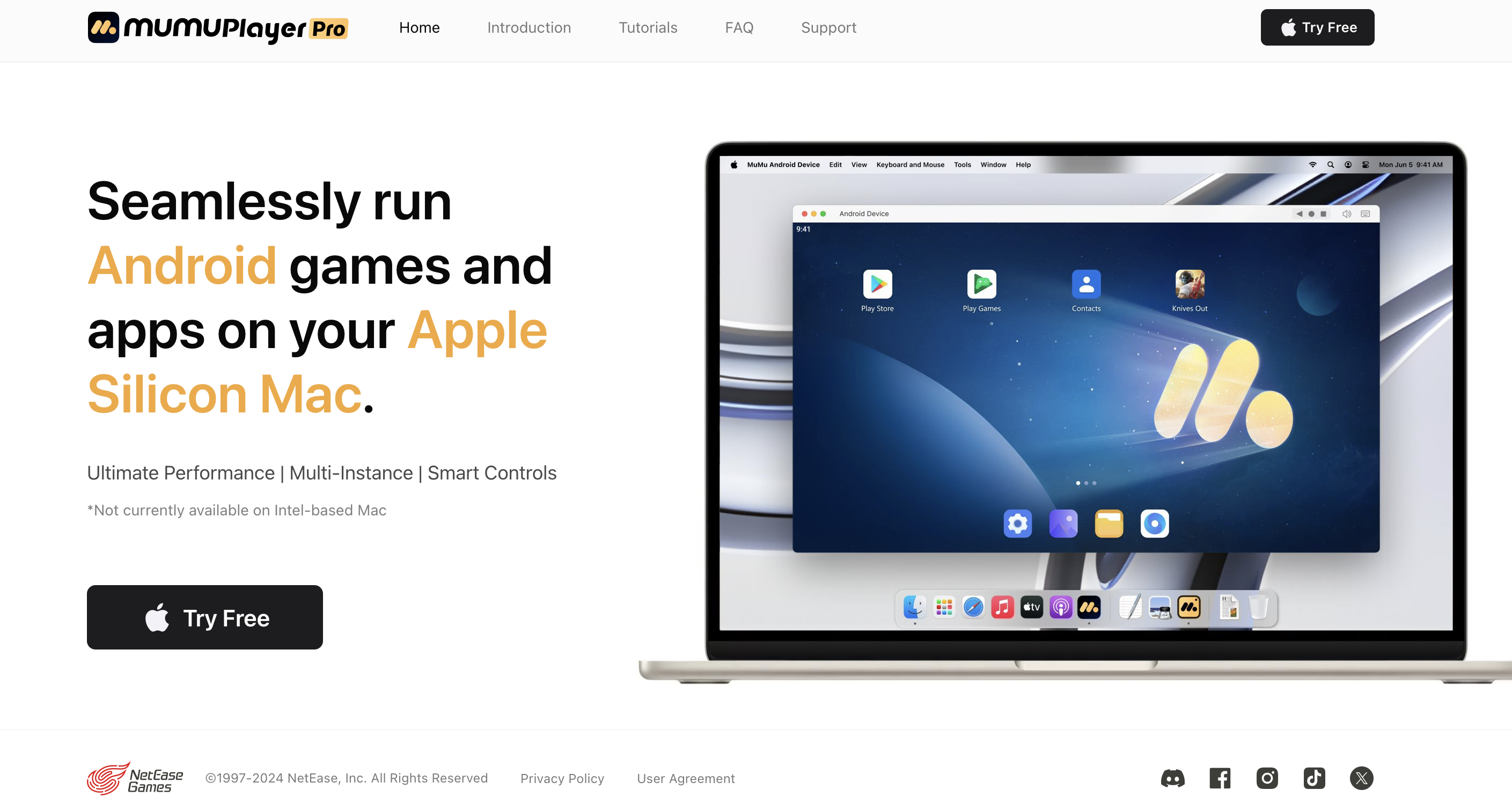This screenshot has height=812, width=1512.
Task: Click the Files folder icon in emulator
Action: (1108, 523)
